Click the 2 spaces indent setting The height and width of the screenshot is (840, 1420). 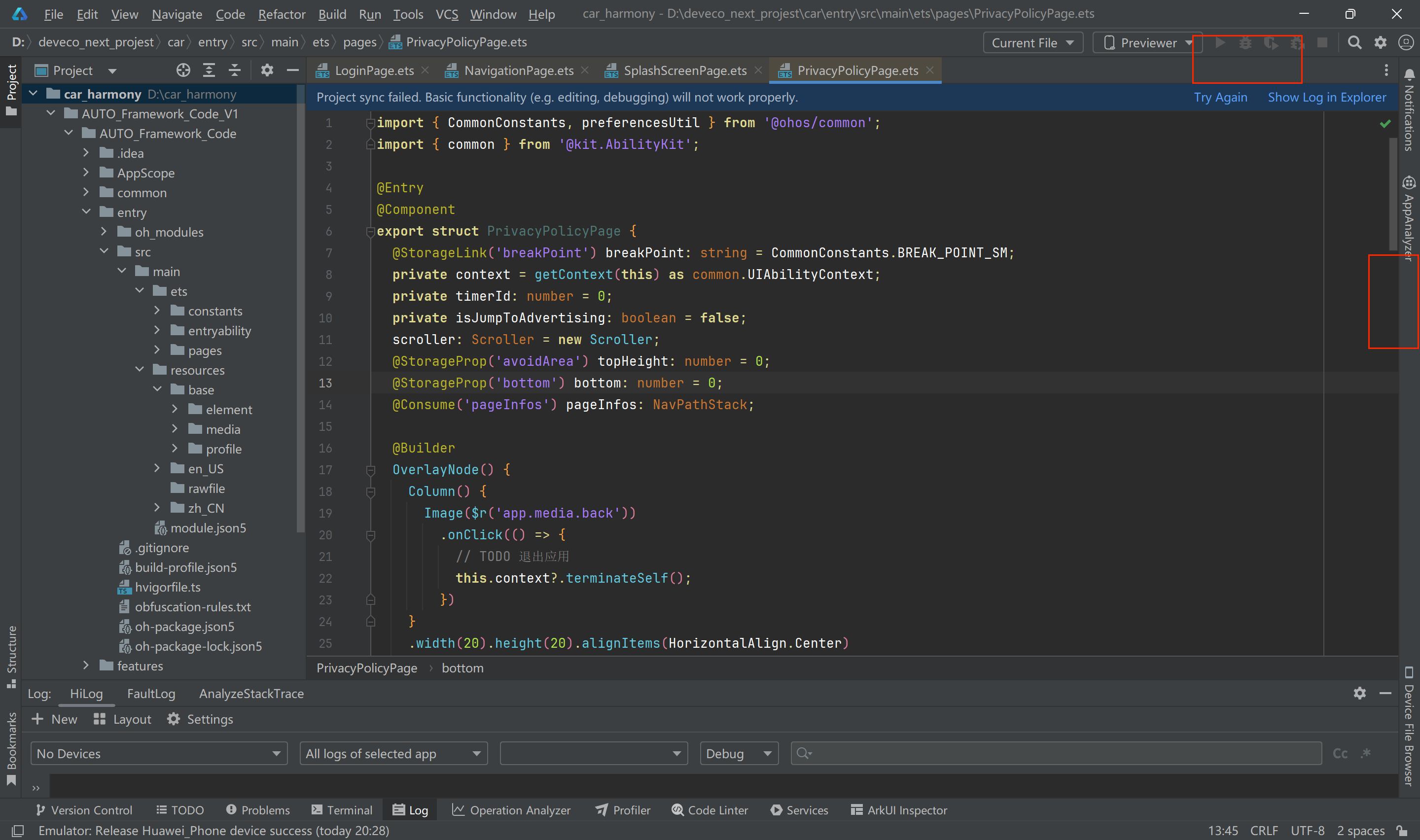point(1360,830)
